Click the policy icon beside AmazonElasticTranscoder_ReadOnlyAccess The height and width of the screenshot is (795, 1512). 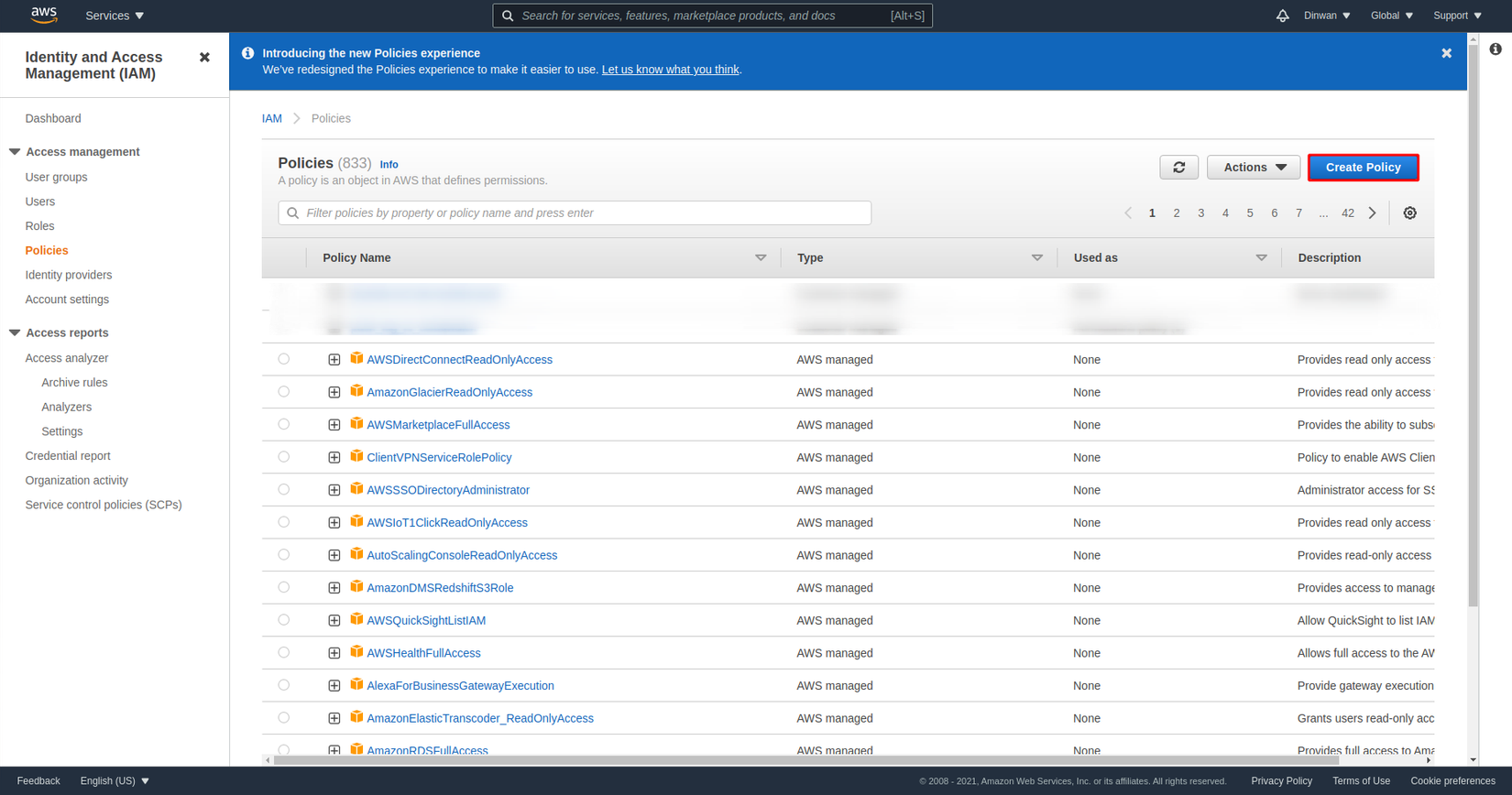[x=356, y=717]
